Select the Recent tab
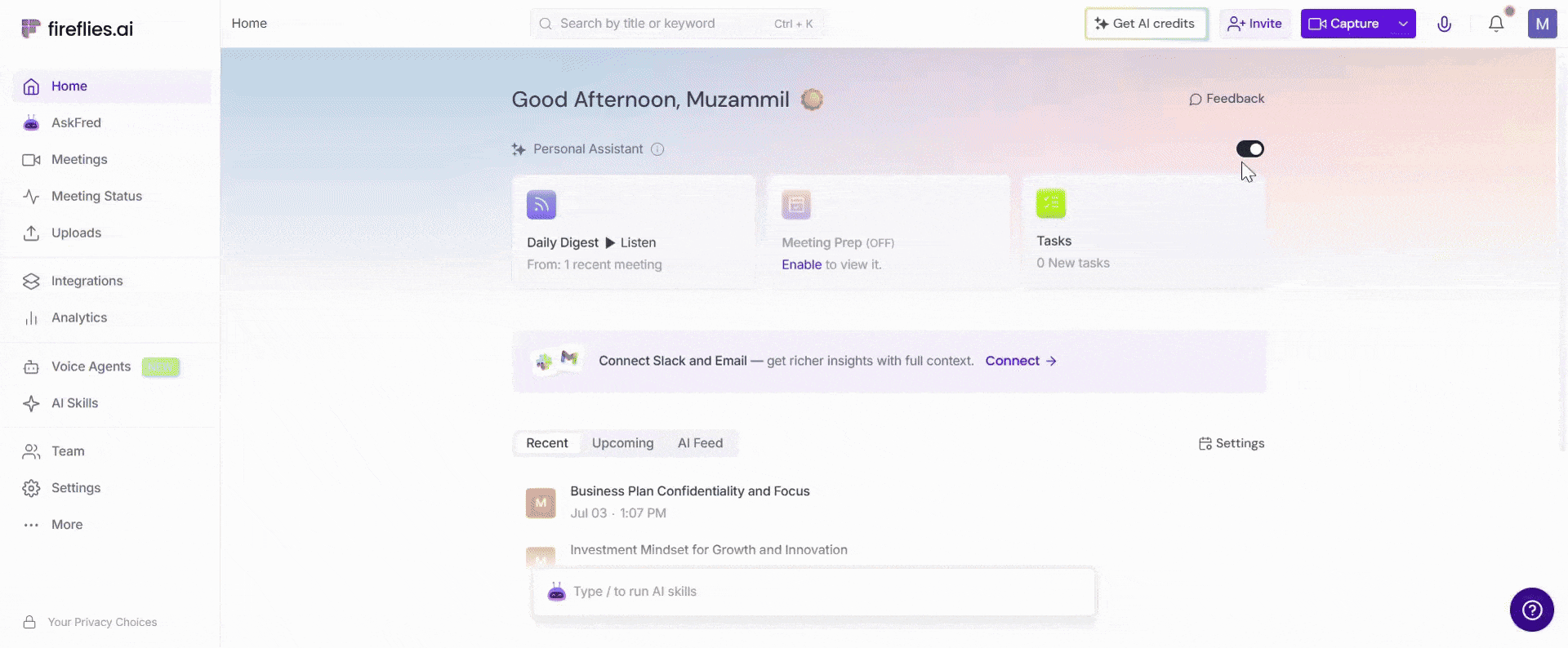1568x648 pixels. tap(547, 444)
